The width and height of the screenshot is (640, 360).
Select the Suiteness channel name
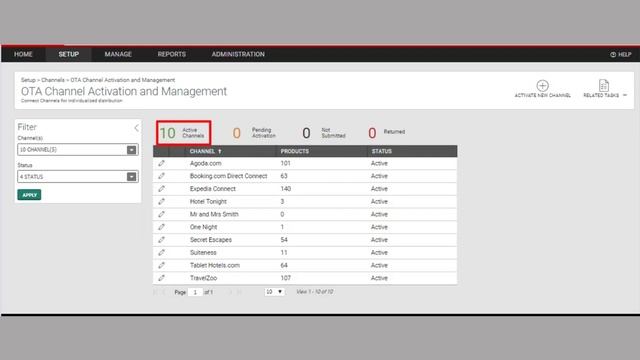203,253
